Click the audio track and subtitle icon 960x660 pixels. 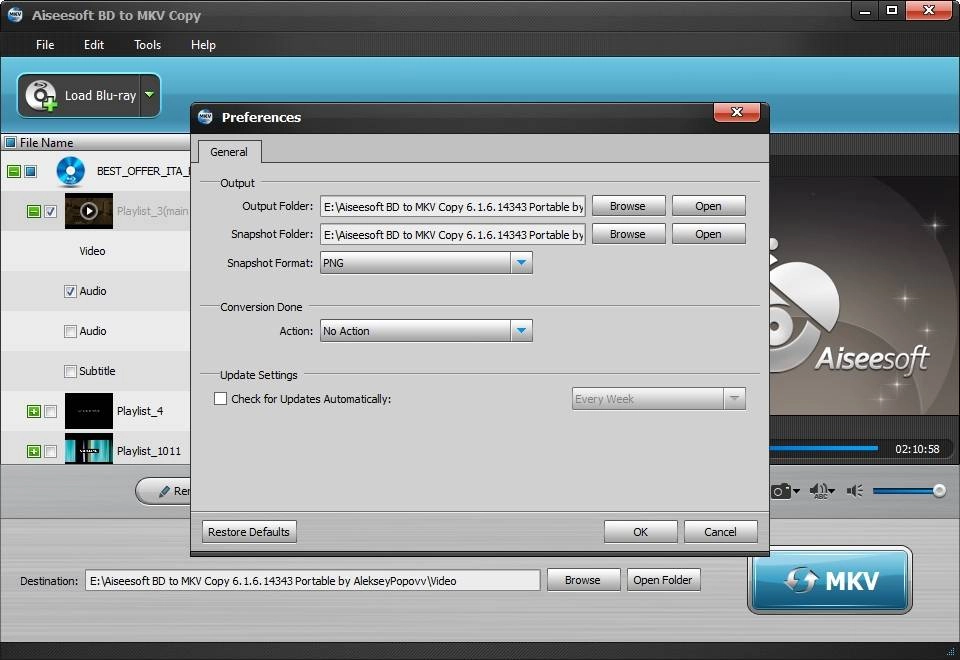tap(821, 491)
